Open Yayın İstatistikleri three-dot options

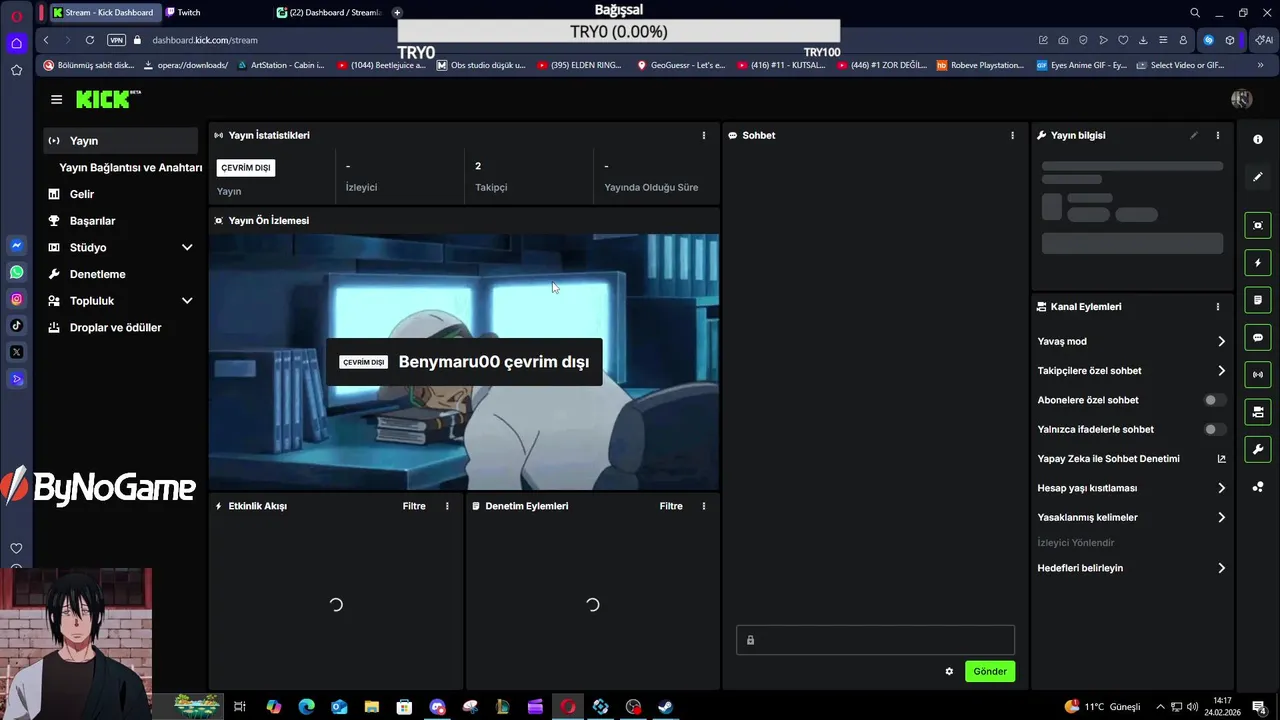[703, 135]
